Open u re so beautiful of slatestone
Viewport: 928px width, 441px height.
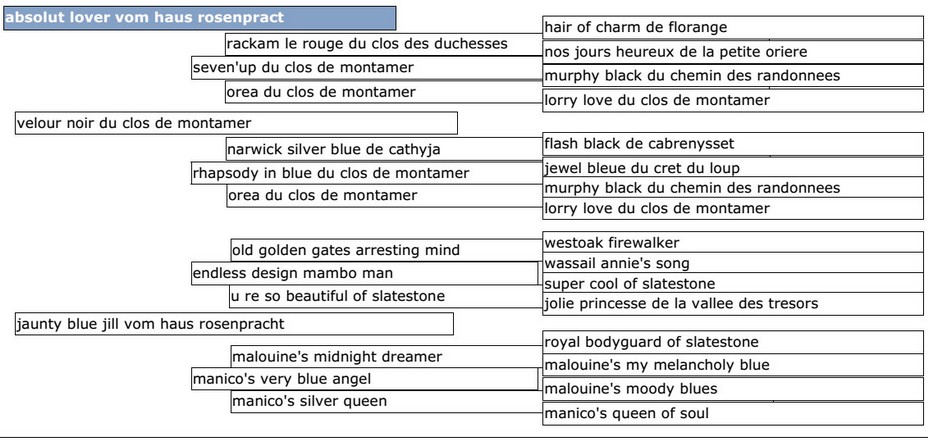(386, 296)
